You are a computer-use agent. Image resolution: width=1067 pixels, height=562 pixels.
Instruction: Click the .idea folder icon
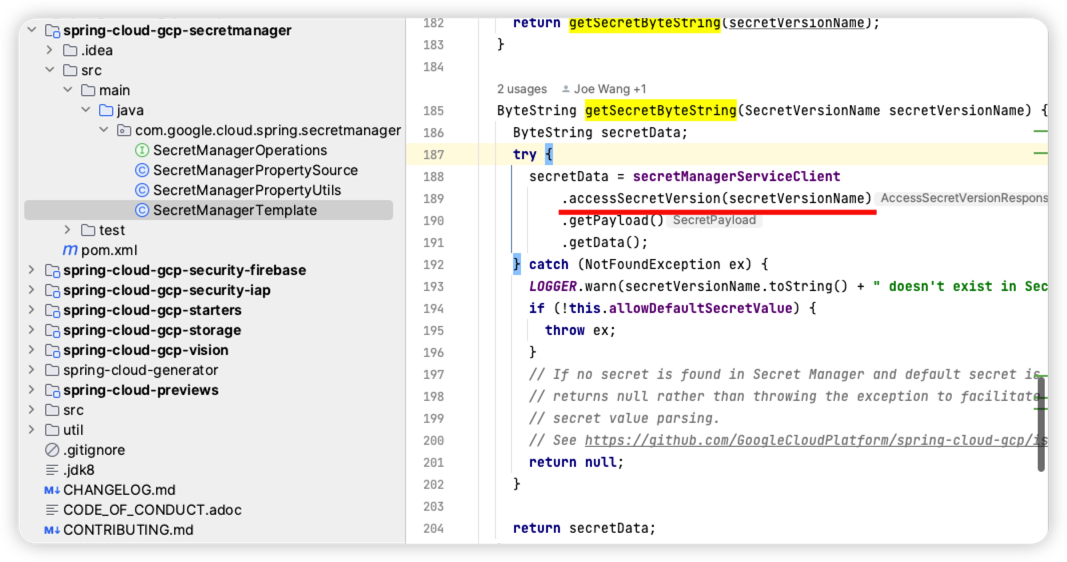(x=70, y=50)
